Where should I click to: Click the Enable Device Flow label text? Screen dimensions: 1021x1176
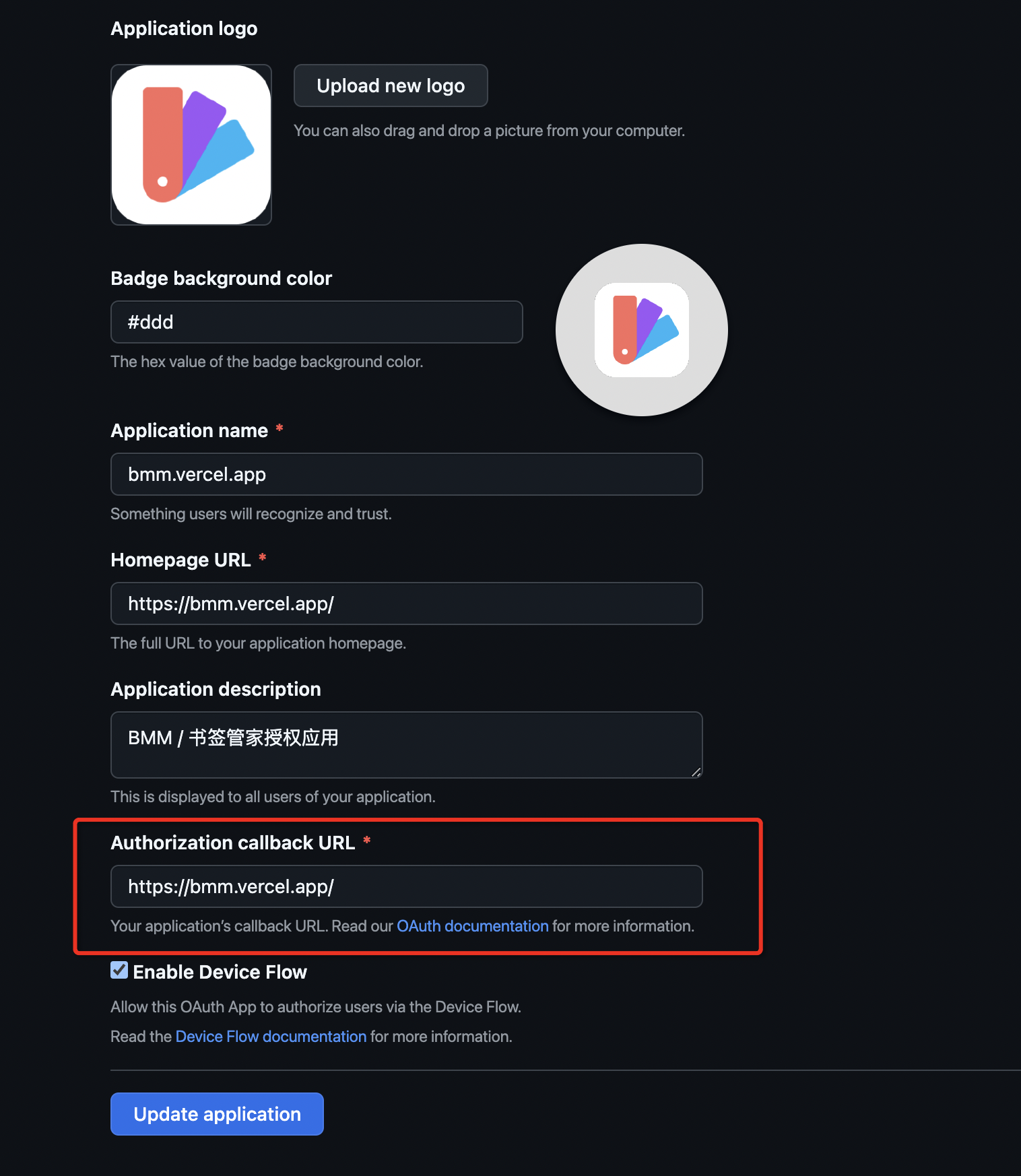point(220,972)
